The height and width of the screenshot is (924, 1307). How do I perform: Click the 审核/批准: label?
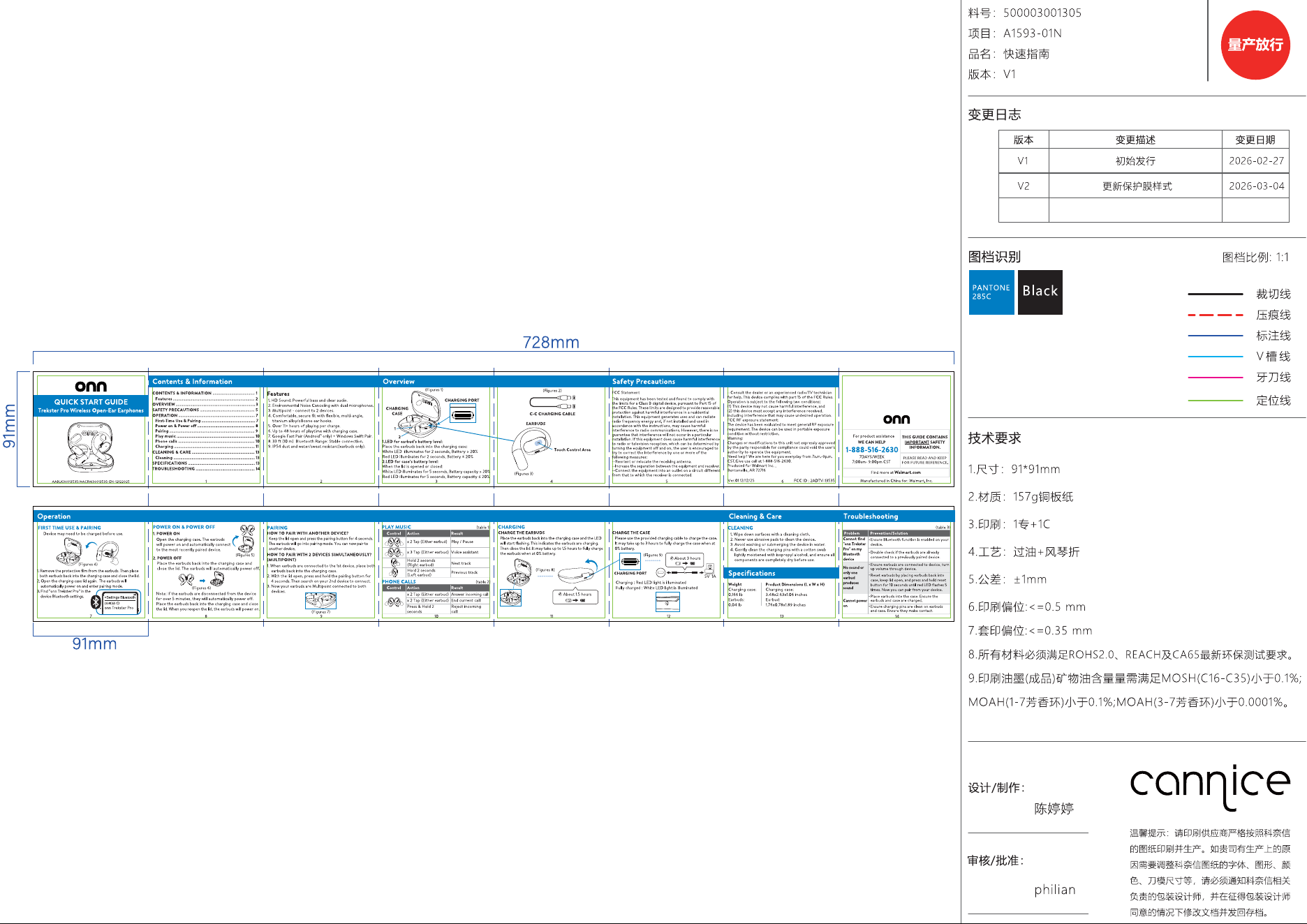point(996,861)
